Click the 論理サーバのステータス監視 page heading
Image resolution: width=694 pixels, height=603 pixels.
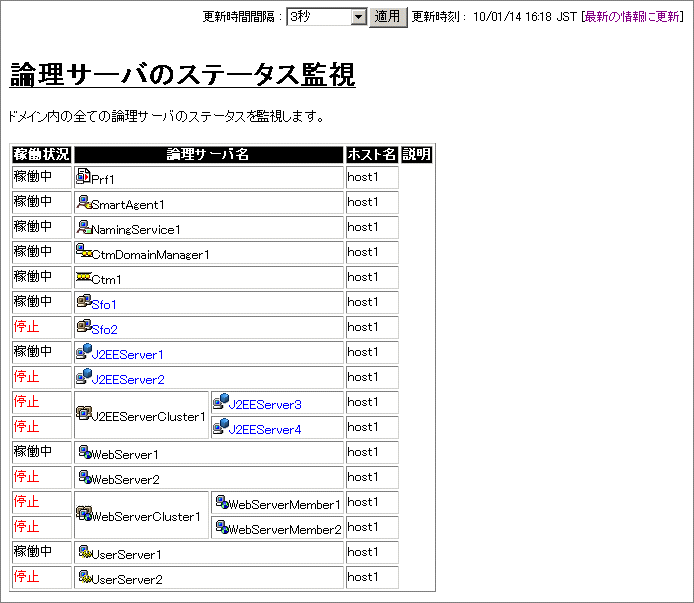pos(182,74)
